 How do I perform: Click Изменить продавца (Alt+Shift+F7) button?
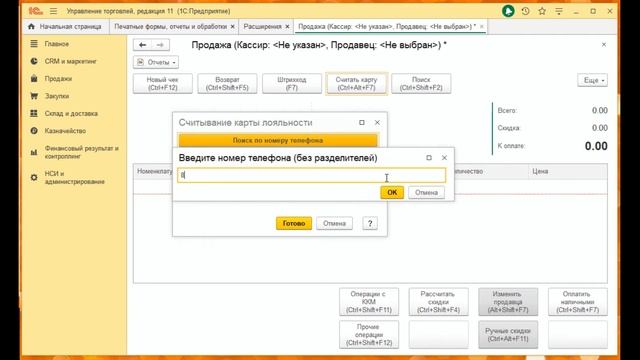pos(508,302)
